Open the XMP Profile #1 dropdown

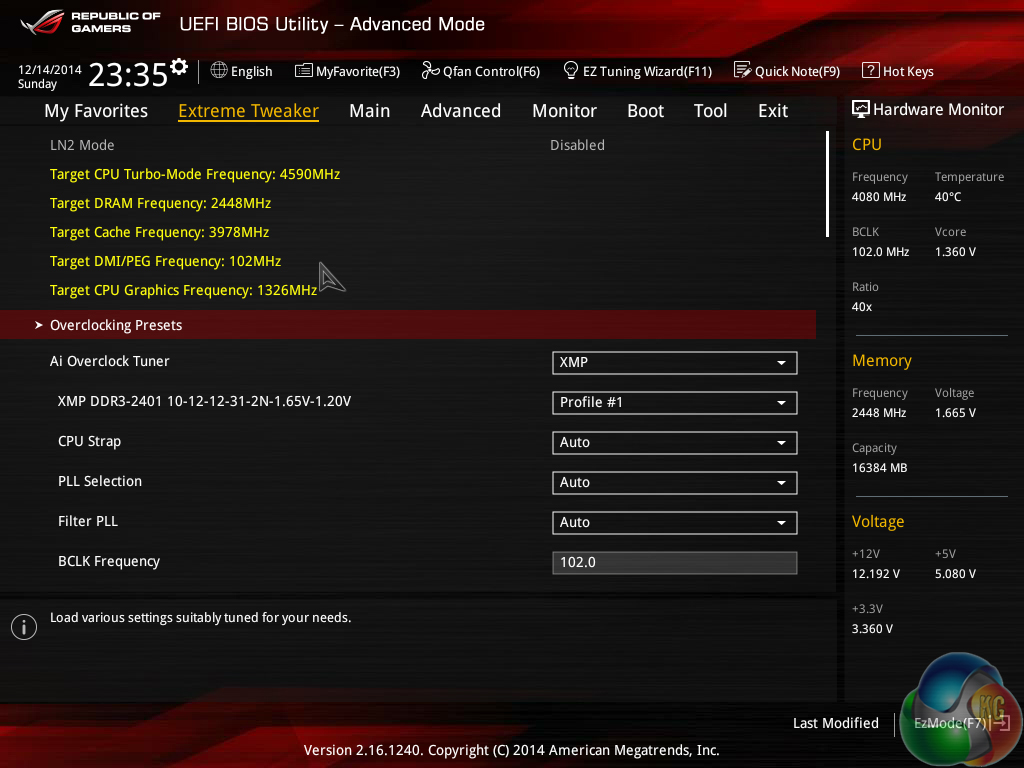[x=674, y=402]
